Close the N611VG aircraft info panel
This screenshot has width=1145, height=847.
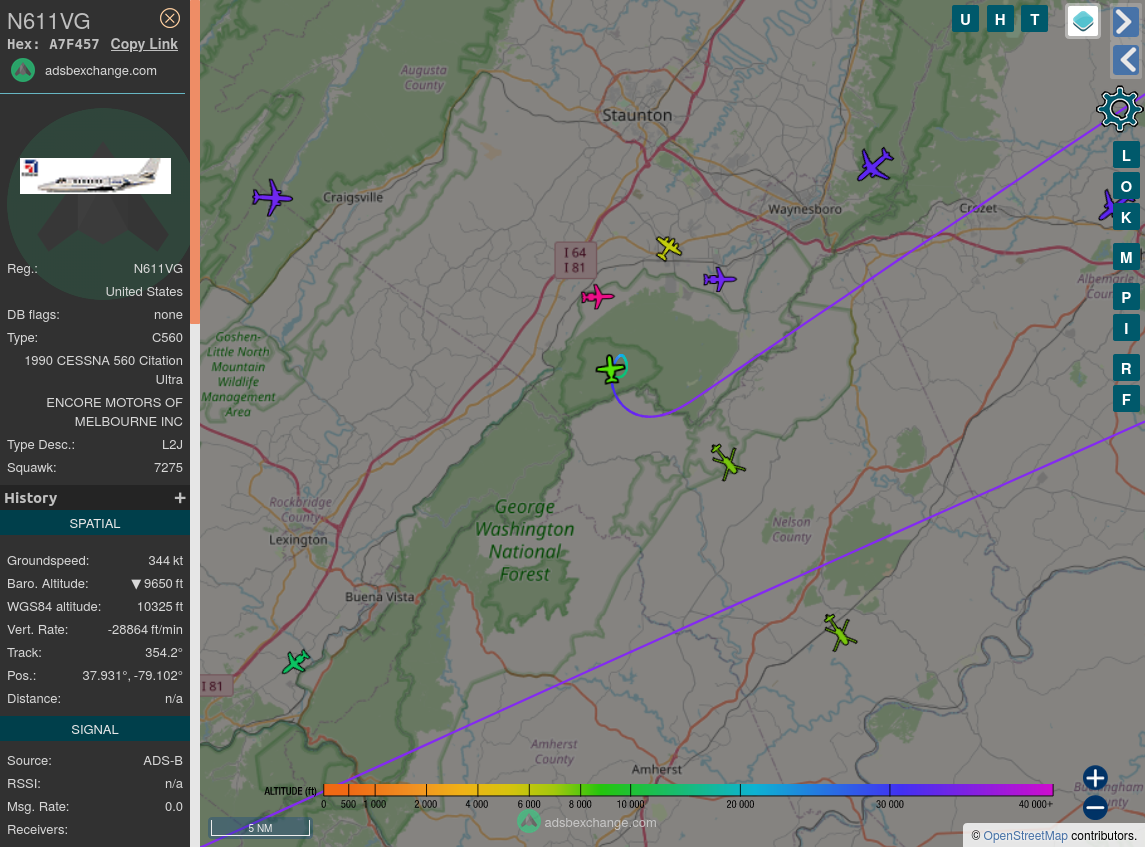tap(170, 18)
